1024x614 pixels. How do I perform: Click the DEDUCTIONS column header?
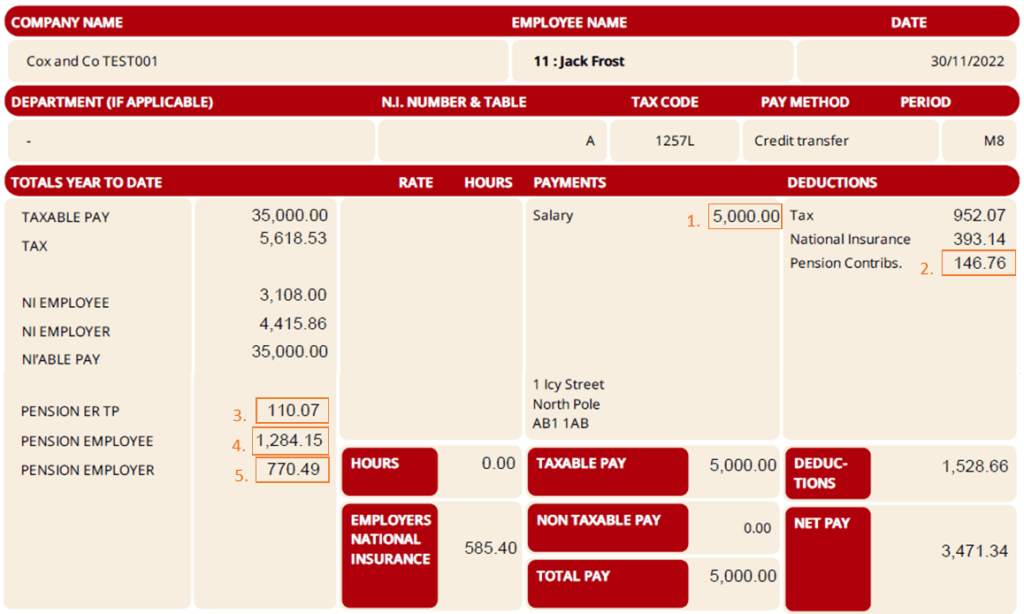pos(832,183)
